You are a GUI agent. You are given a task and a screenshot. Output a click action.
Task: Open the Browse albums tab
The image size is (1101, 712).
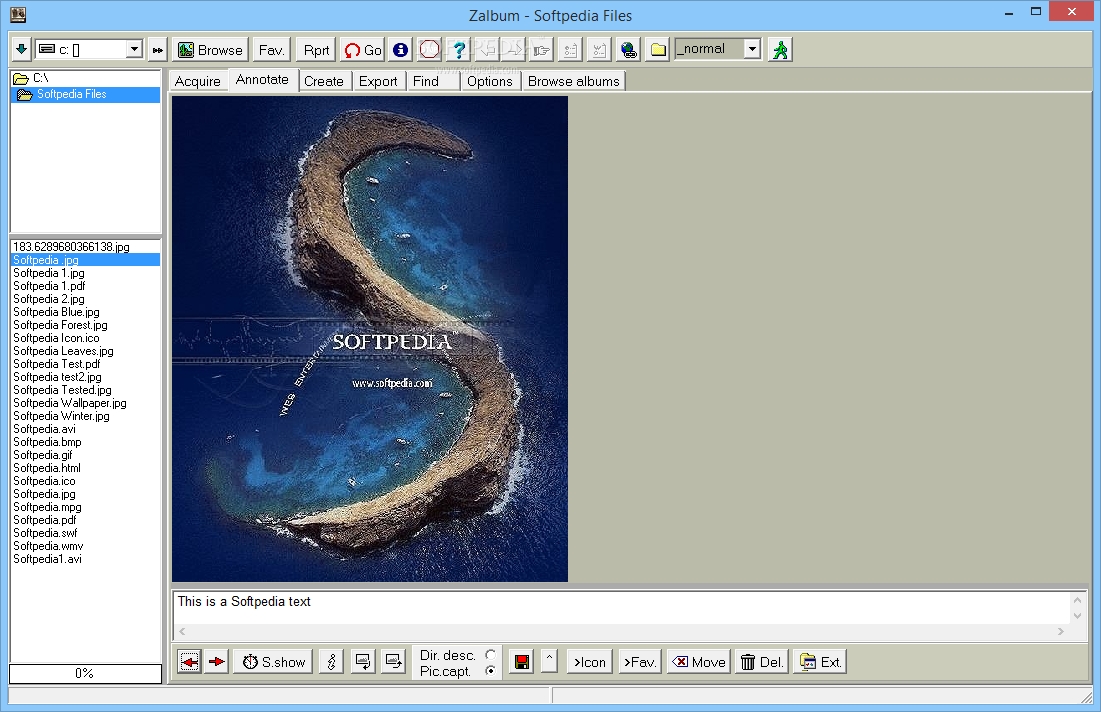point(574,81)
